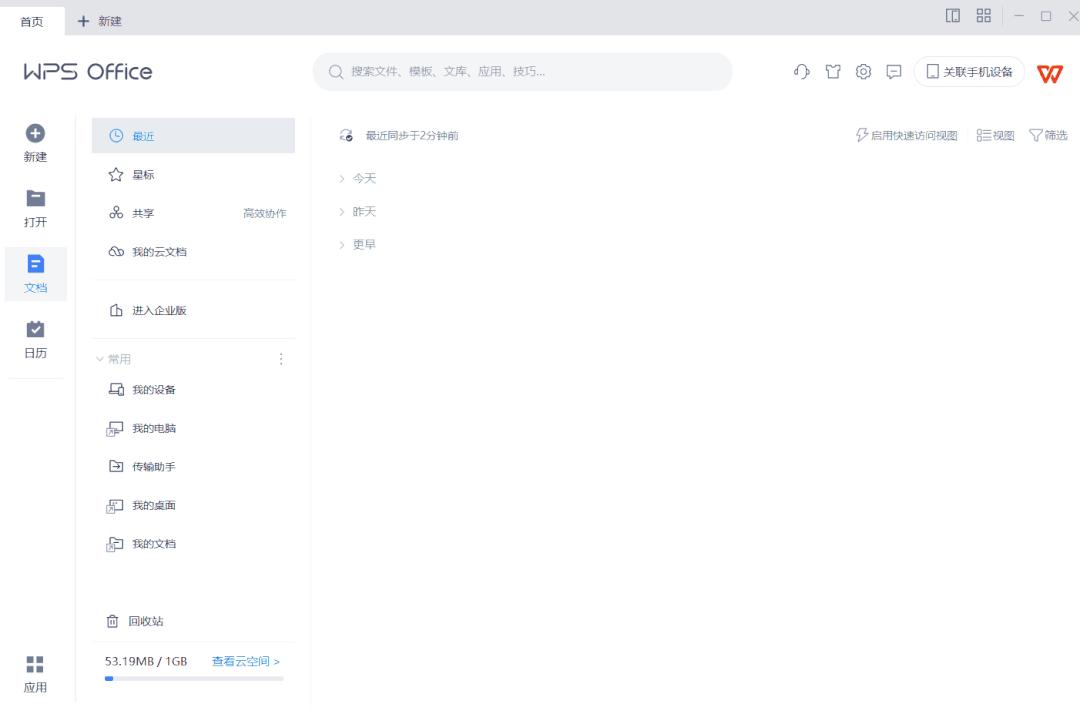This screenshot has height=714, width=1080.
Task: Open the settings gear icon
Action: [x=863, y=72]
